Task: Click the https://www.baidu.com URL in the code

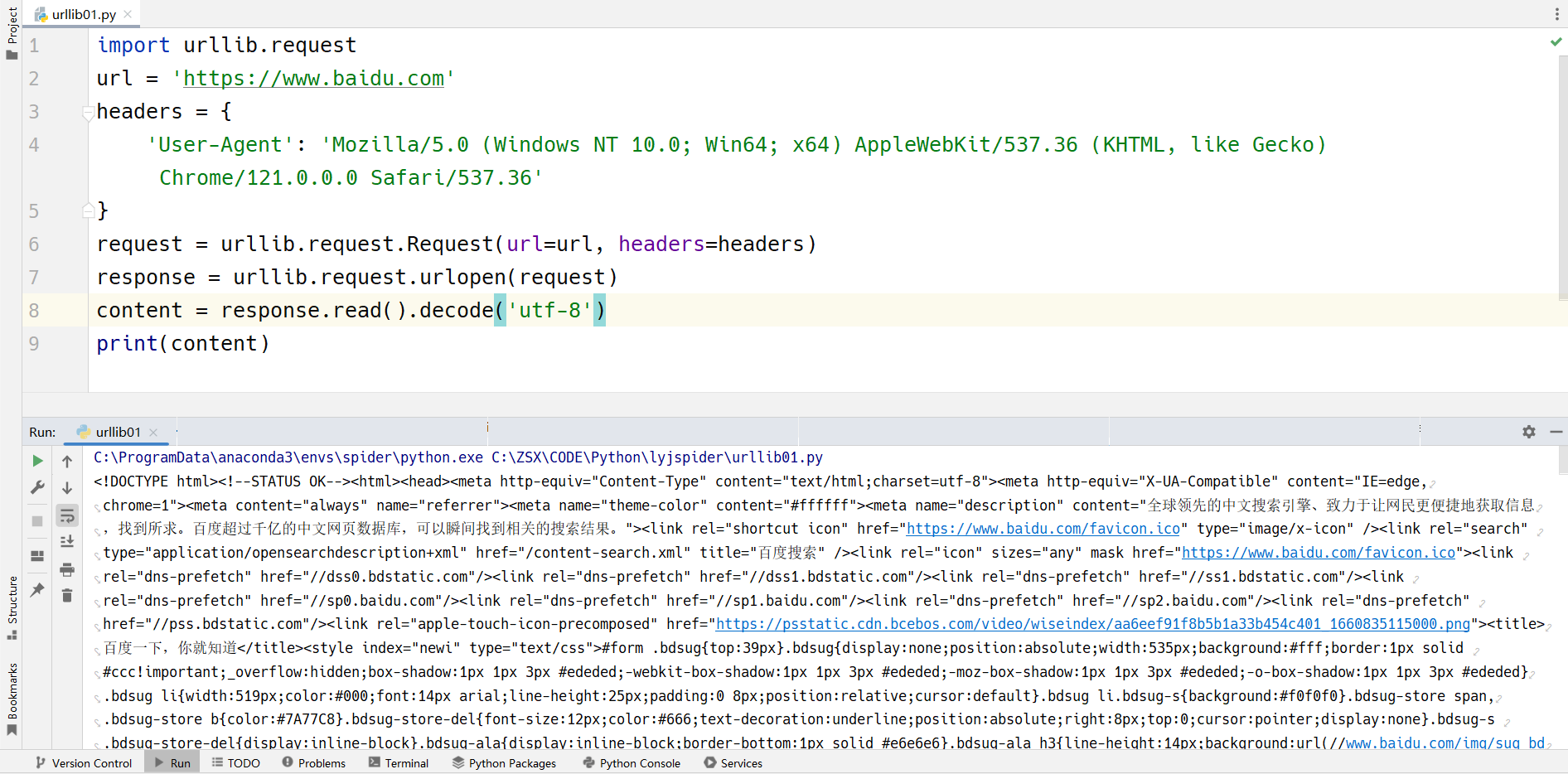Action: [x=313, y=78]
